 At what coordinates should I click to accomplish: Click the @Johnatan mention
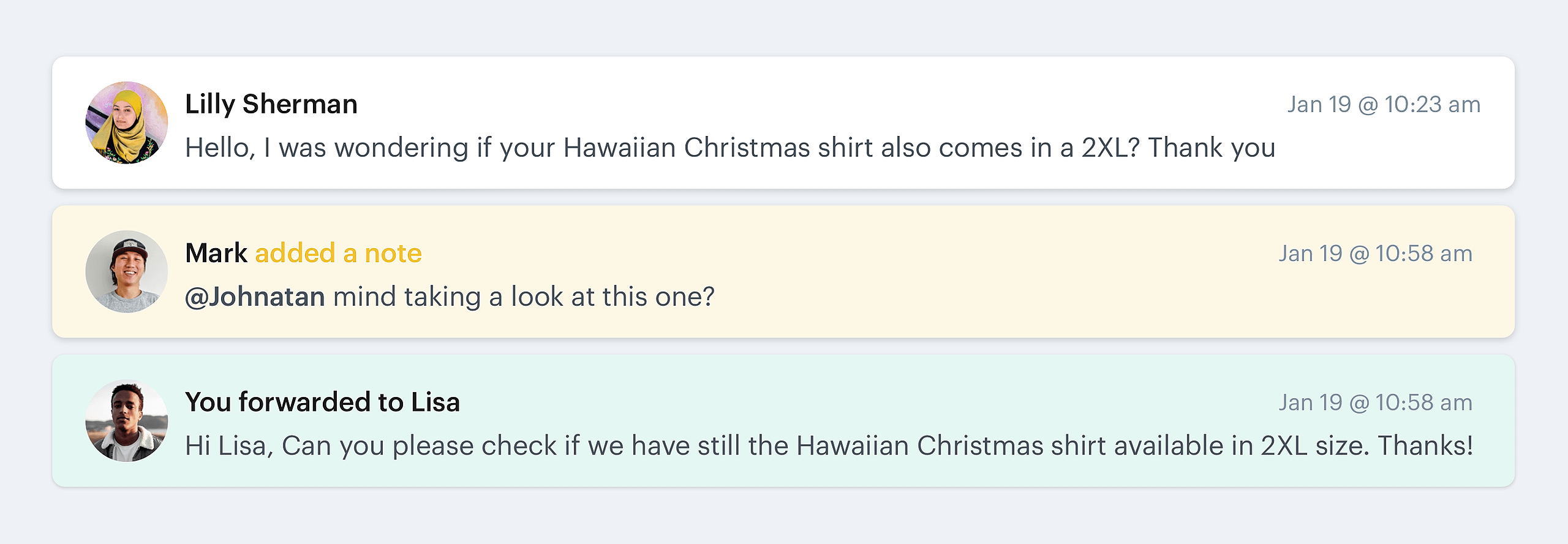pos(255,297)
